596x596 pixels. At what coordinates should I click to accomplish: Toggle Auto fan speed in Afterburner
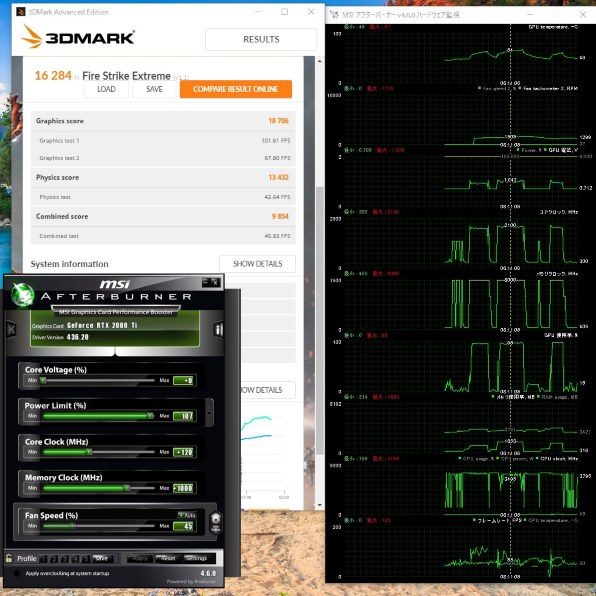coord(187,515)
